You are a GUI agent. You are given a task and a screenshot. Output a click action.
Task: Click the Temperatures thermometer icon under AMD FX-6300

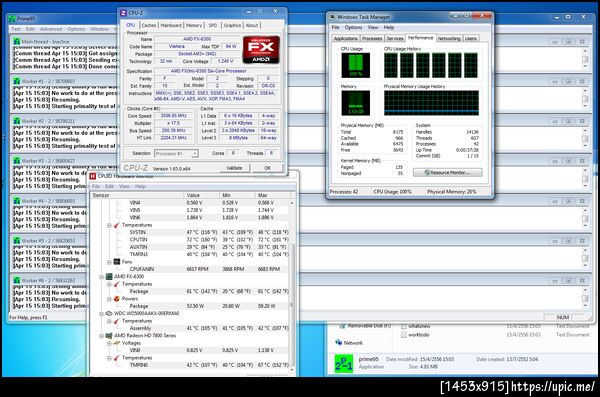click(x=117, y=284)
